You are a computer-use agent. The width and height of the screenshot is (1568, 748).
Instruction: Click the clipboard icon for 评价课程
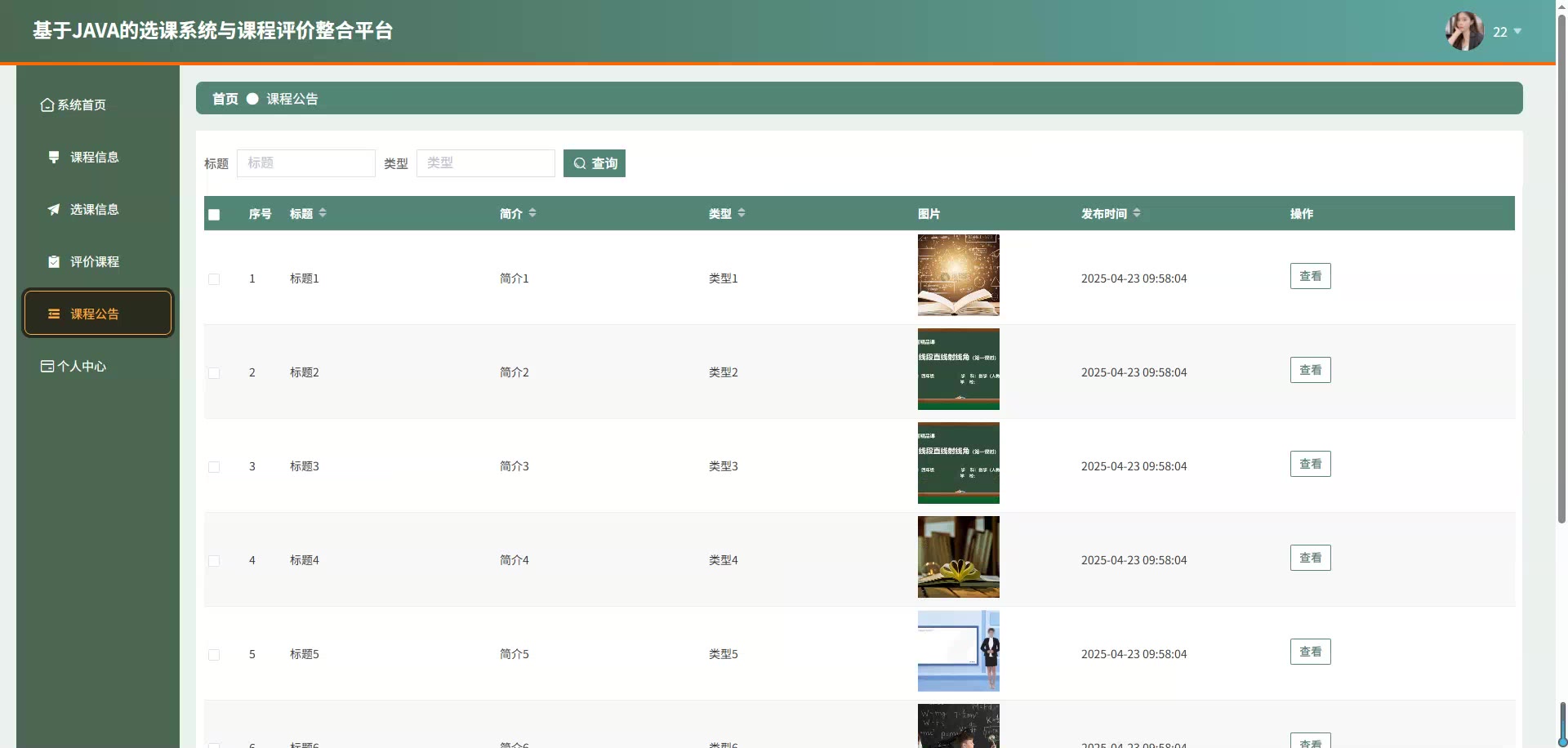click(54, 262)
